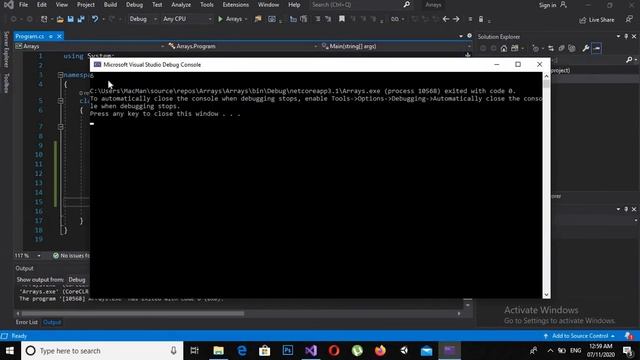Open the editor zoom 117 % dropdown
This screenshot has height=360, width=640.
pos(28,256)
